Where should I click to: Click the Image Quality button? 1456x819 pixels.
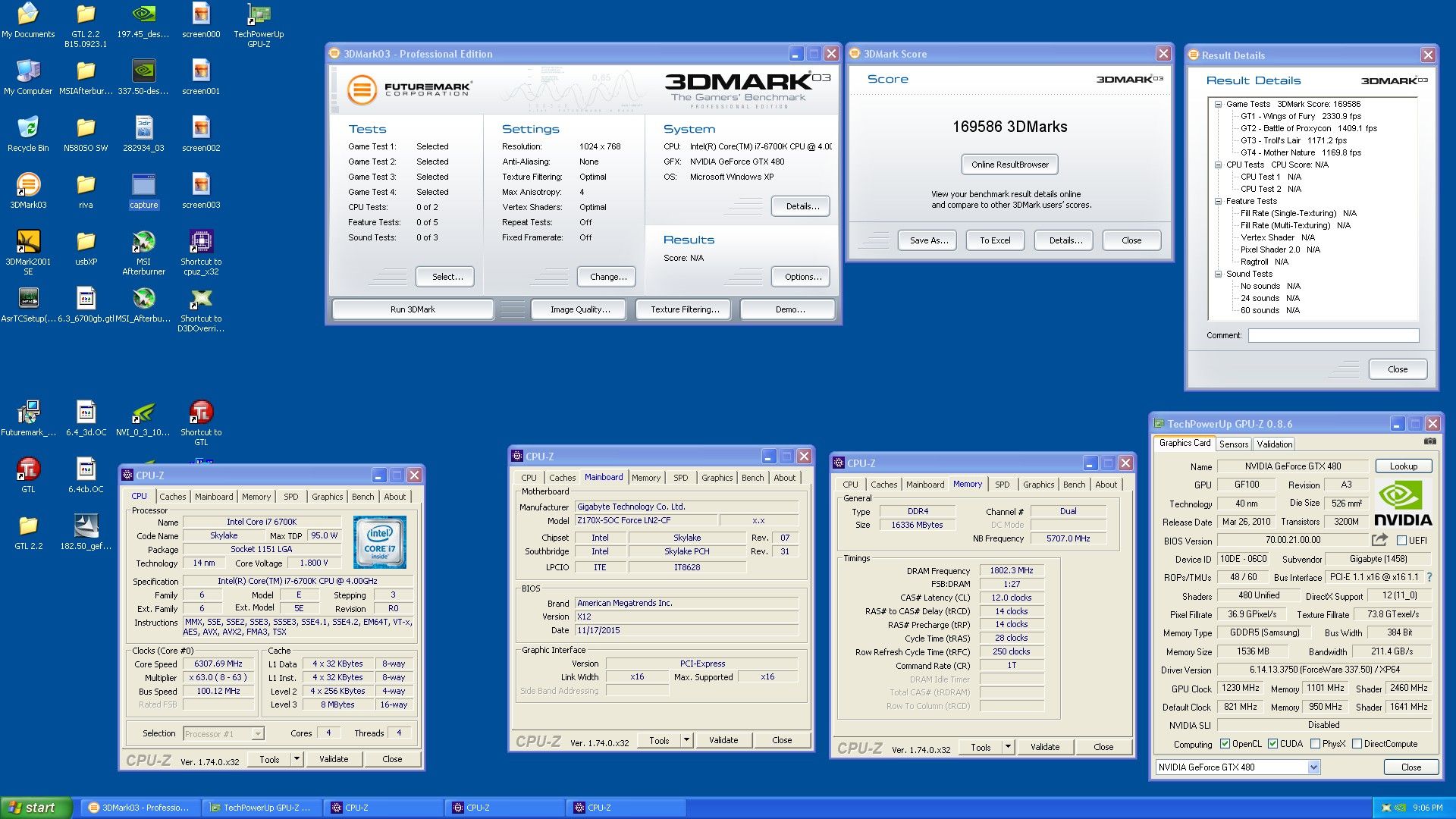pos(580,309)
